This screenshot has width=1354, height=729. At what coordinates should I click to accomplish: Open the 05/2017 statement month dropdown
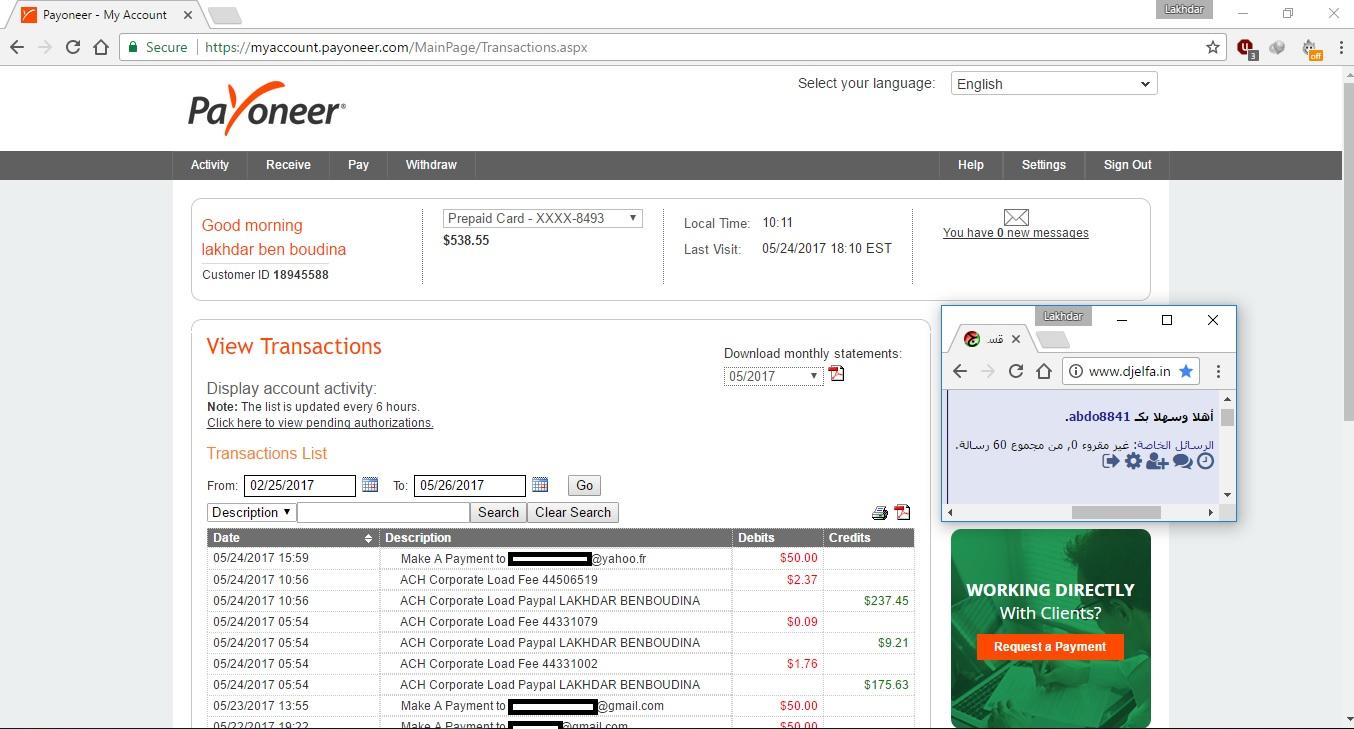(773, 376)
